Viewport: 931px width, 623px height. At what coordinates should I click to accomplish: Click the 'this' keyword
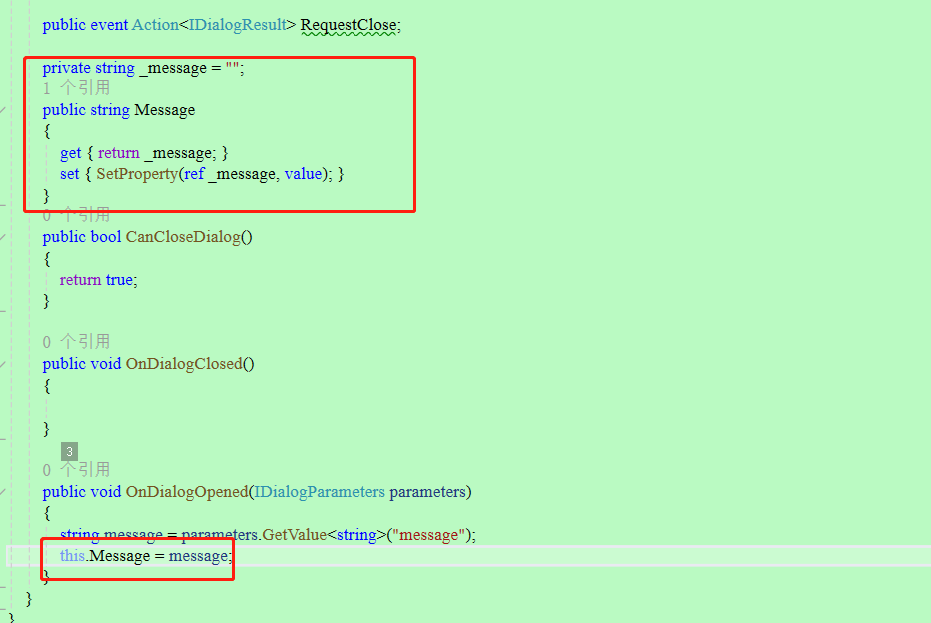(72, 556)
